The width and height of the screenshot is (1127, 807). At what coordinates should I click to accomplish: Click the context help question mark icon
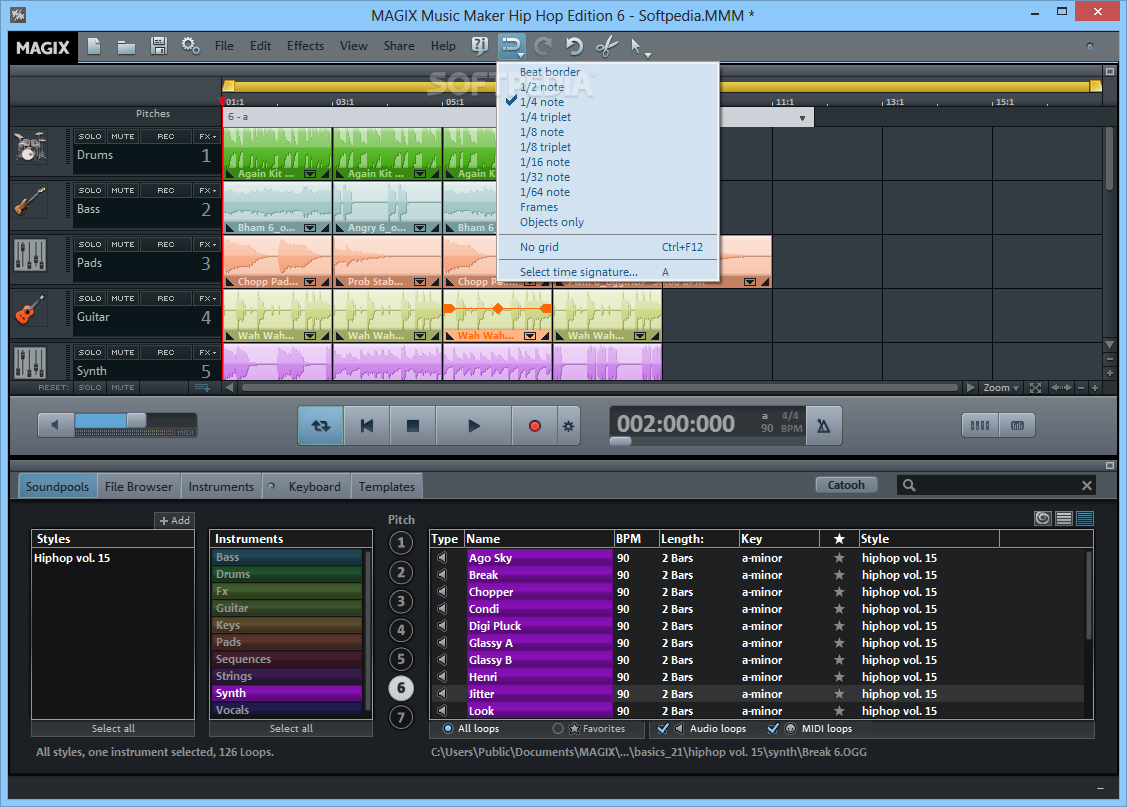[479, 46]
